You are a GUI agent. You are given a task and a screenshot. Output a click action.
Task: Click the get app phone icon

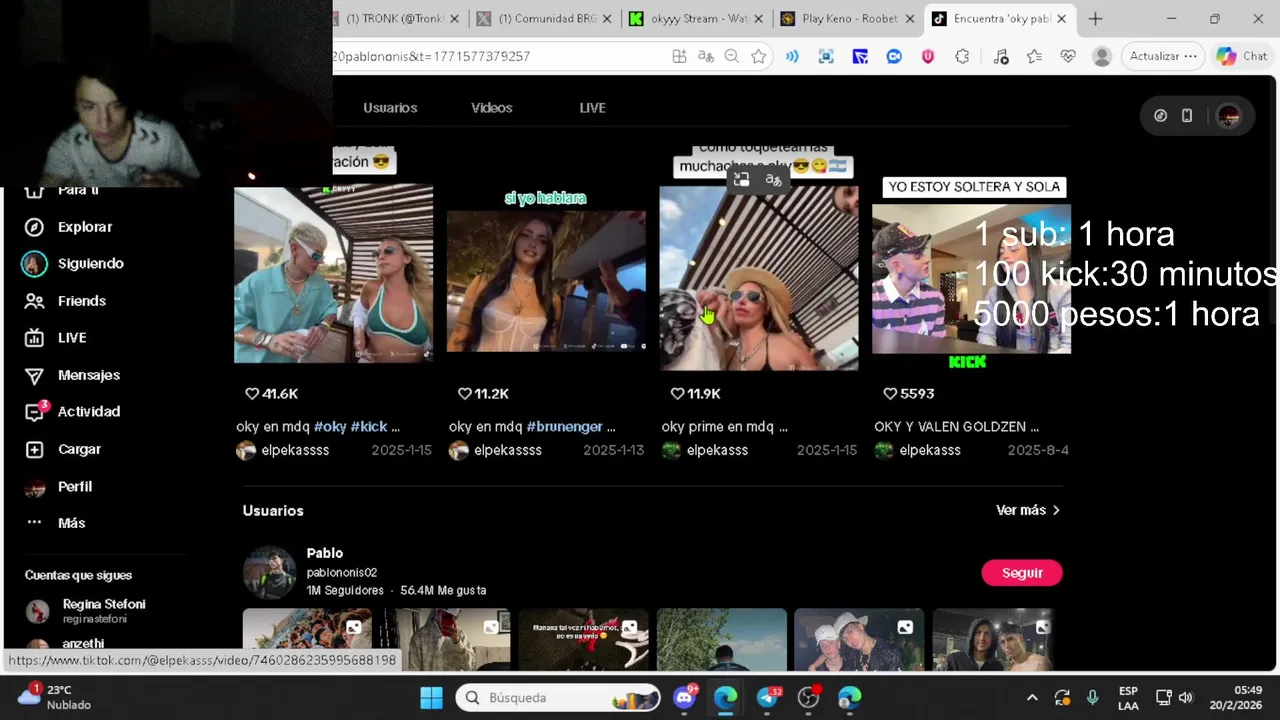(1187, 116)
